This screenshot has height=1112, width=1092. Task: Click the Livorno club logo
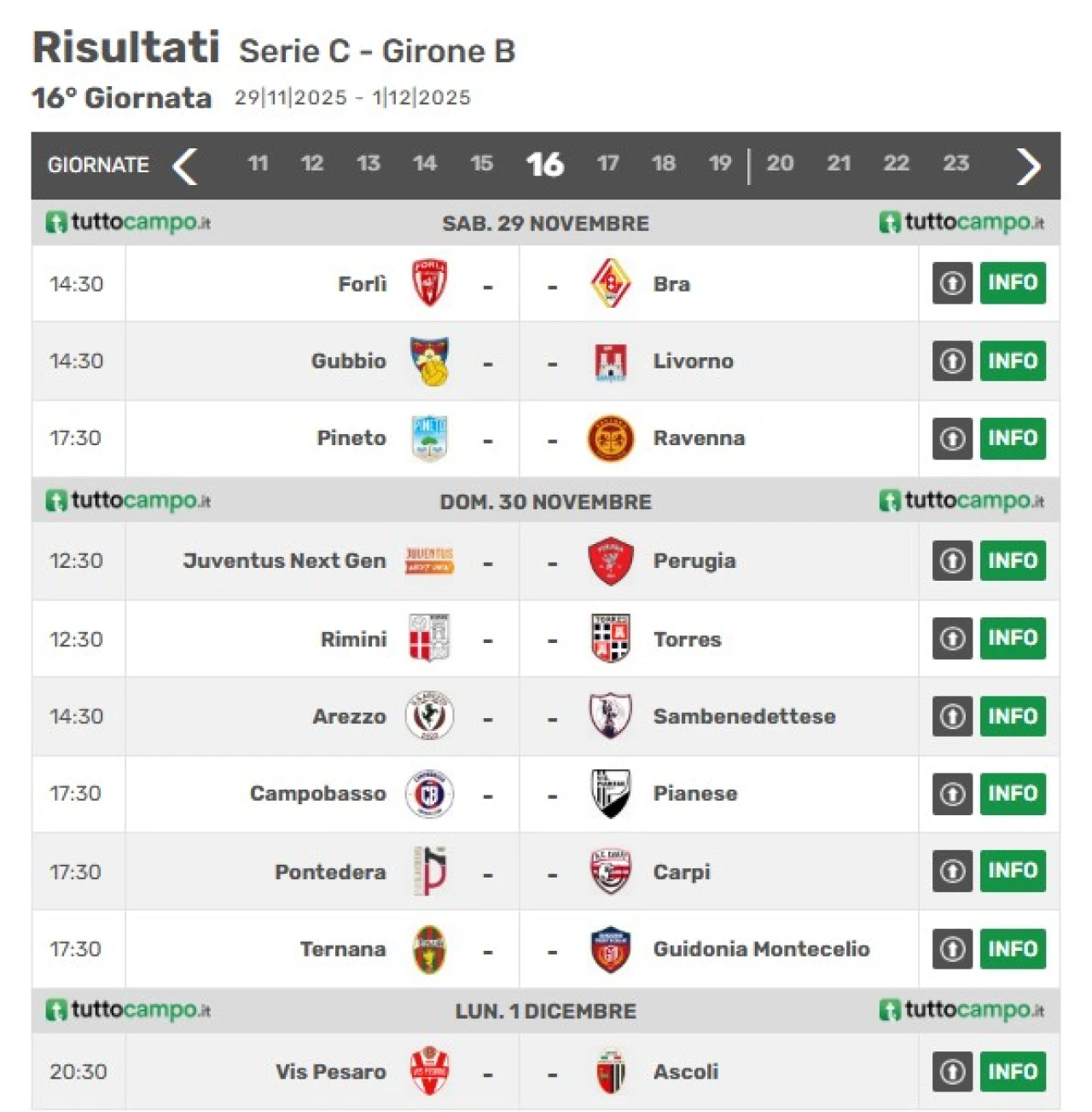611,362
